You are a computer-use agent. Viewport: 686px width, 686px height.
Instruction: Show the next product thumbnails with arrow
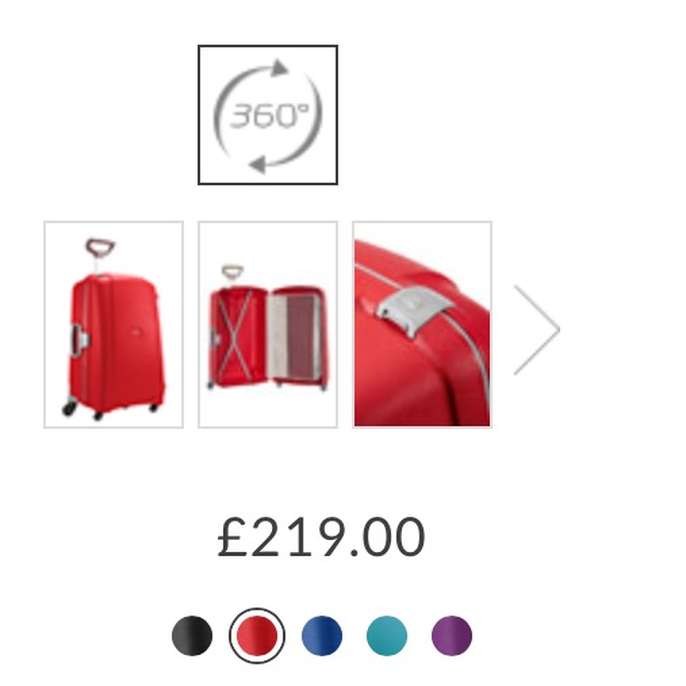pos(536,330)
